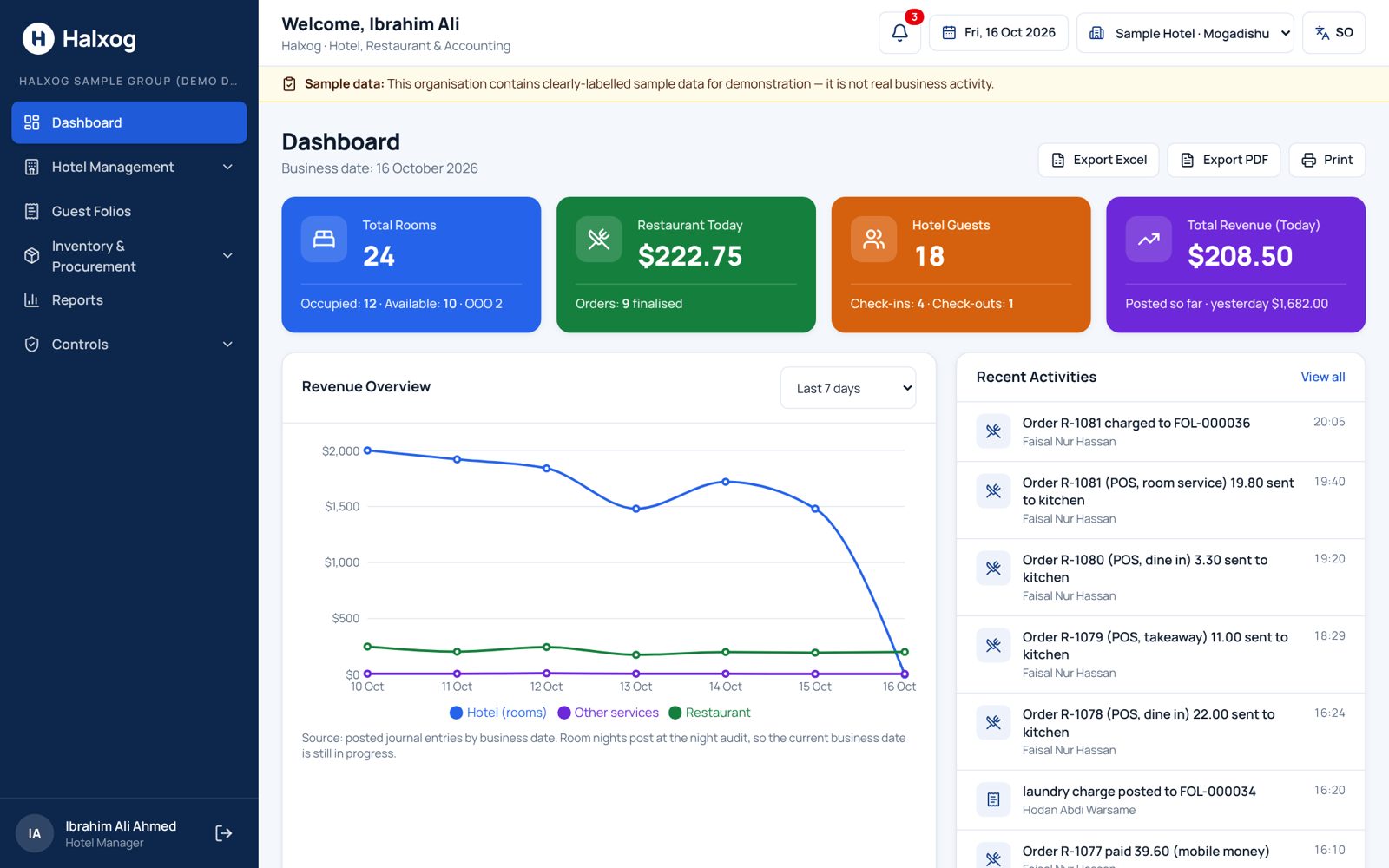The width and height of the screenshot is (1389, 868).
Task: Click the utensils icon on Restaurant Today card
Action: (599, 239)
